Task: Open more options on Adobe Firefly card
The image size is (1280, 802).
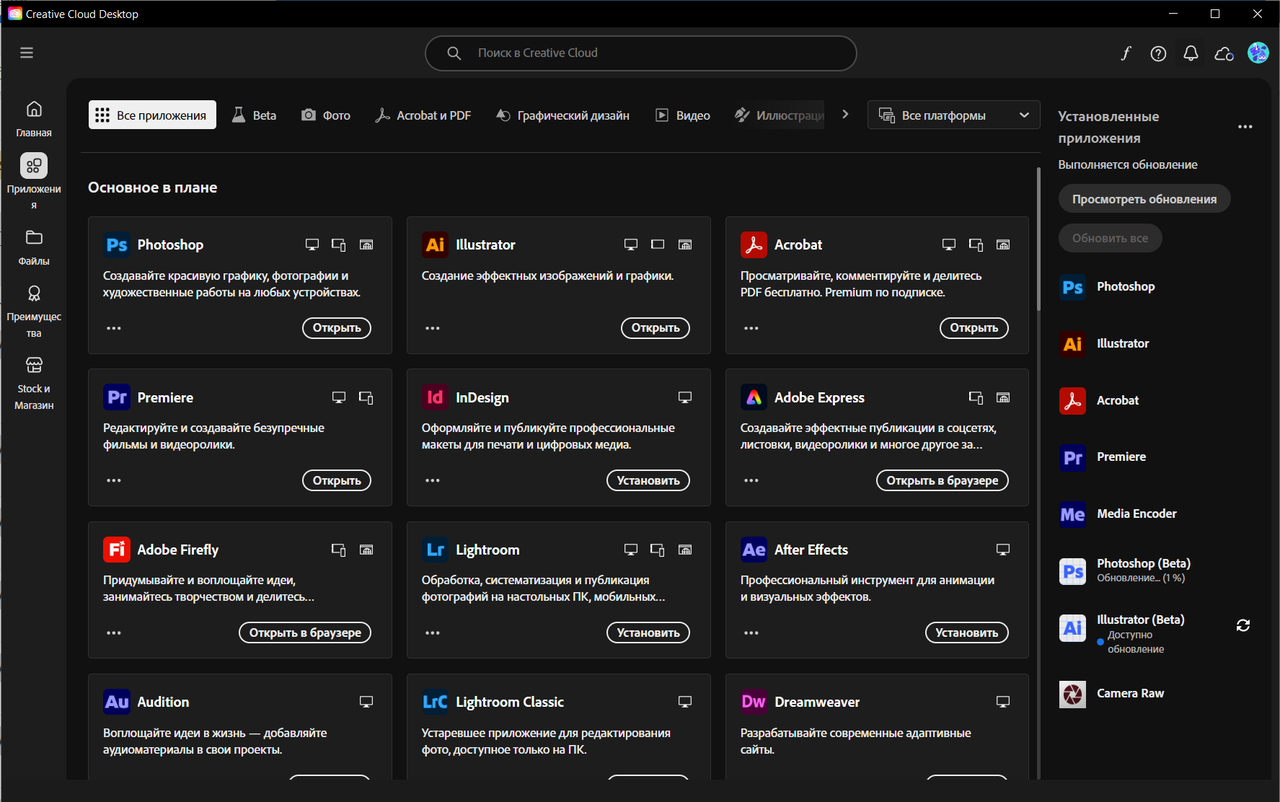Action: (113, 633)
